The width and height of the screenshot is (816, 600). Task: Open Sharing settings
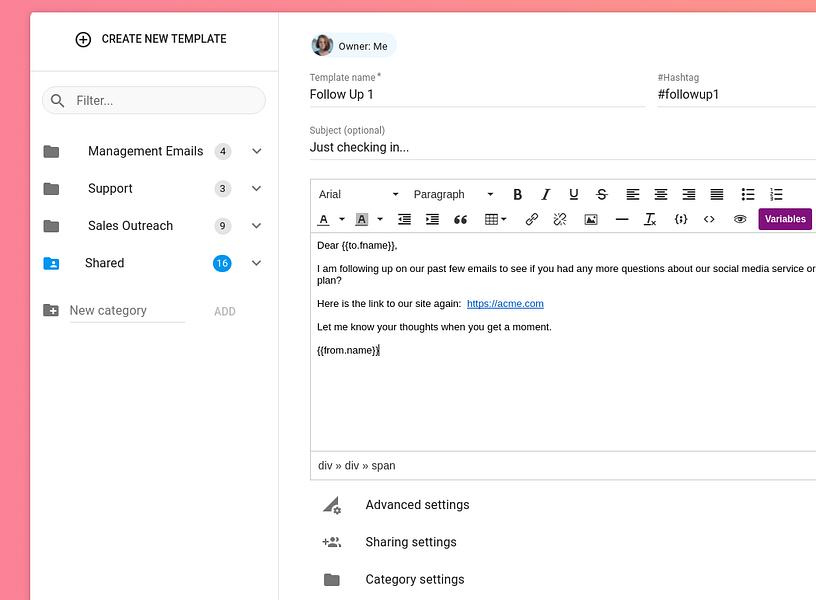tap(411, 542)
